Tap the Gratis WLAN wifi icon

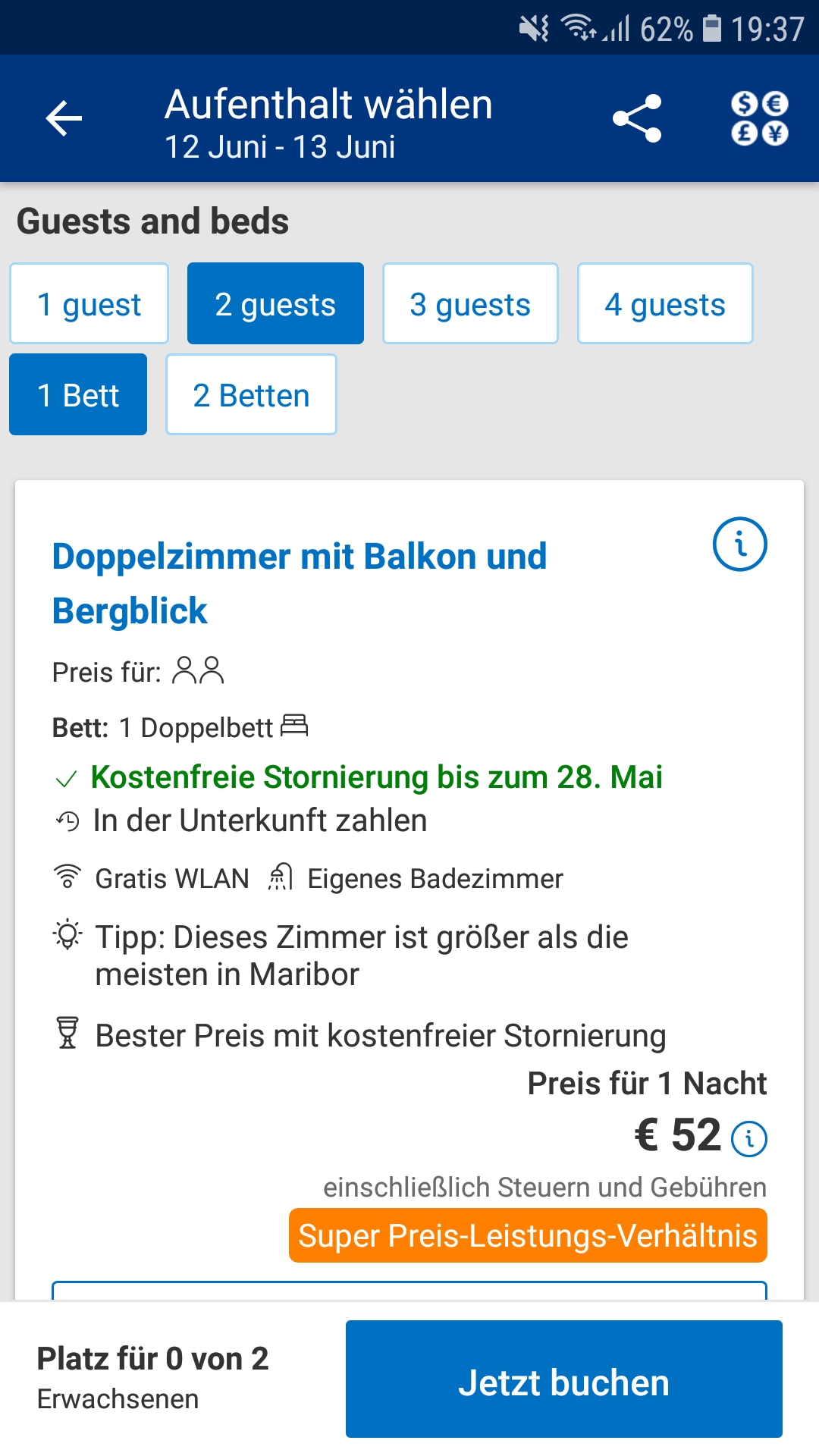click(67, 877)
